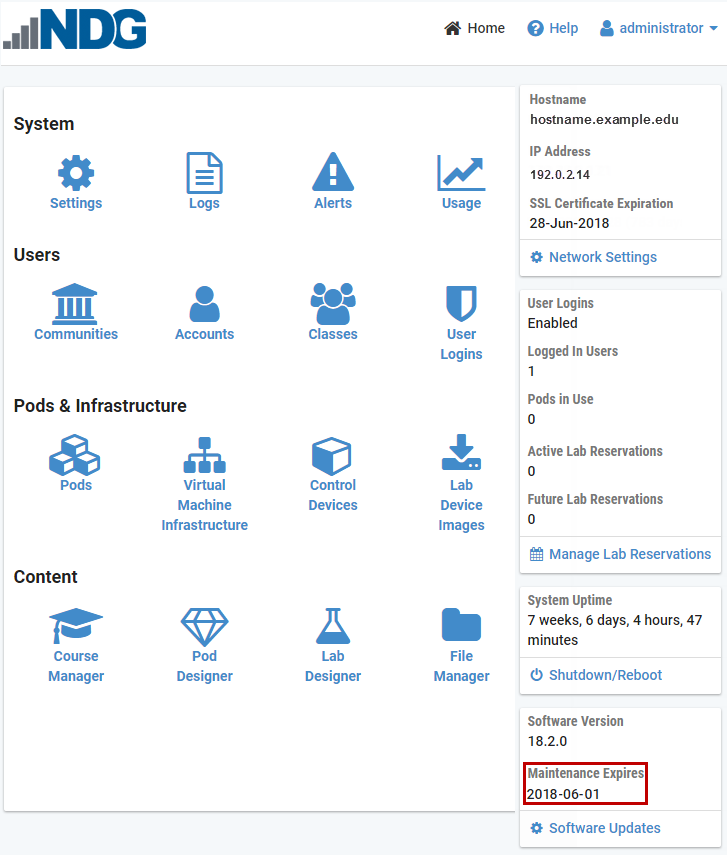Open the Control Devices box icon

tap(333, 456)
